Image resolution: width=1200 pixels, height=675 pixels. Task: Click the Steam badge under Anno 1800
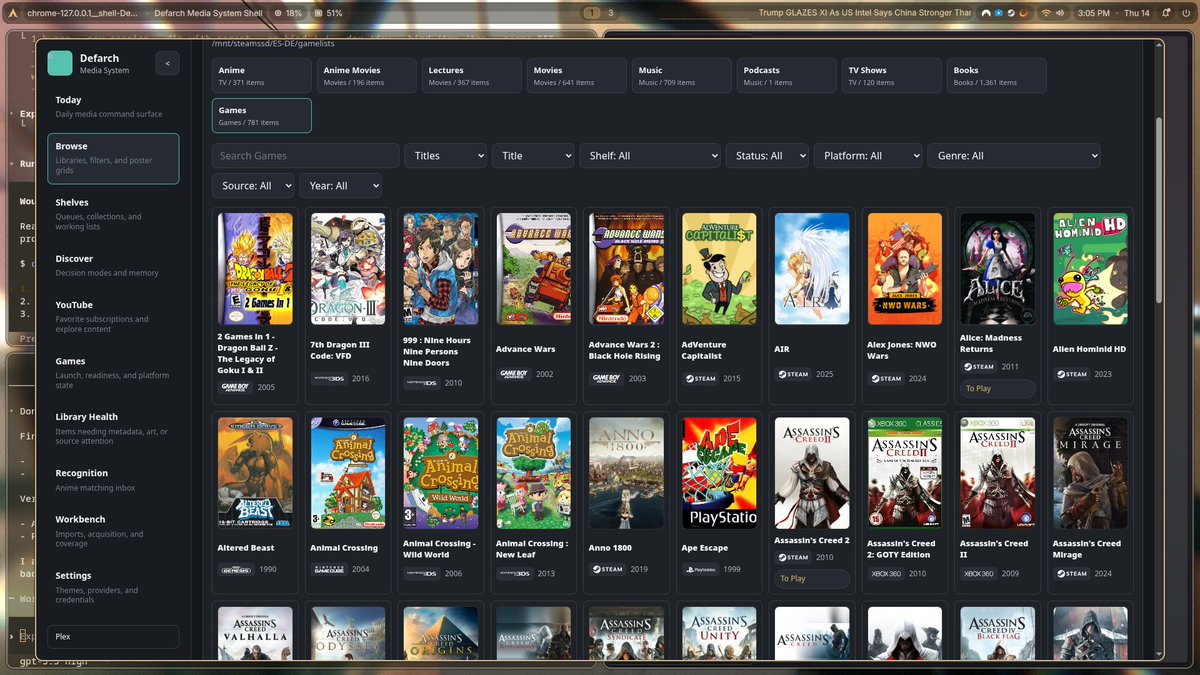click(x=607, y=569)
